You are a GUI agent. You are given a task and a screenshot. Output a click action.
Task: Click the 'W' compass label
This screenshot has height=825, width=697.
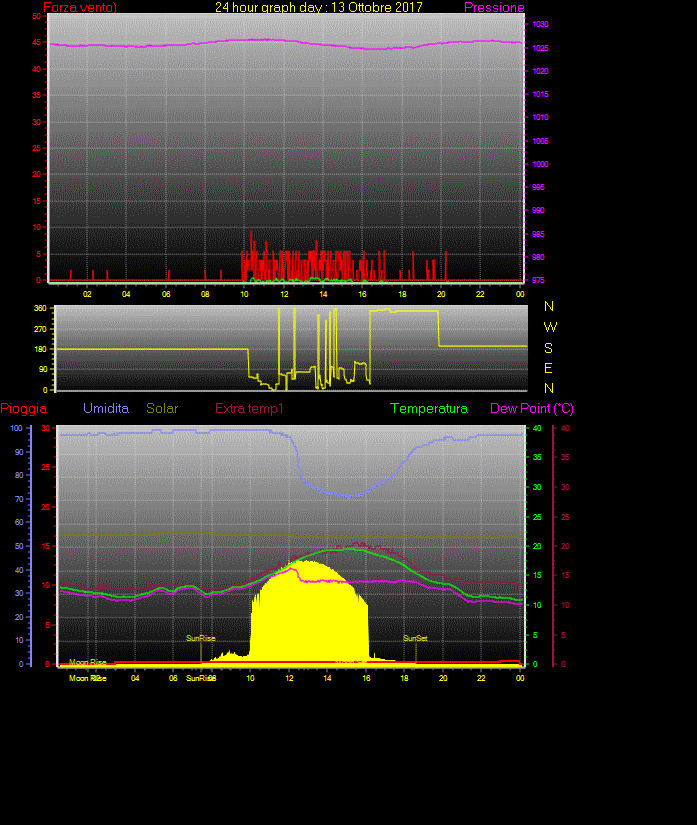(550, 327)
